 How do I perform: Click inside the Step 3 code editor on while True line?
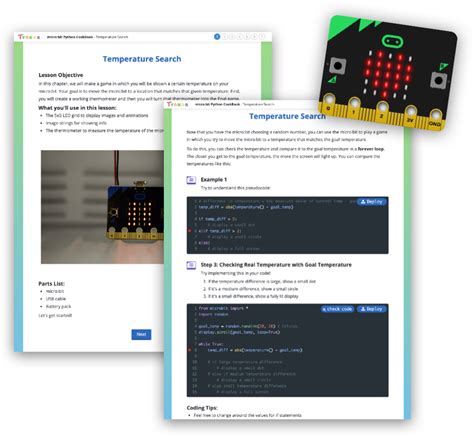[211, 344]
